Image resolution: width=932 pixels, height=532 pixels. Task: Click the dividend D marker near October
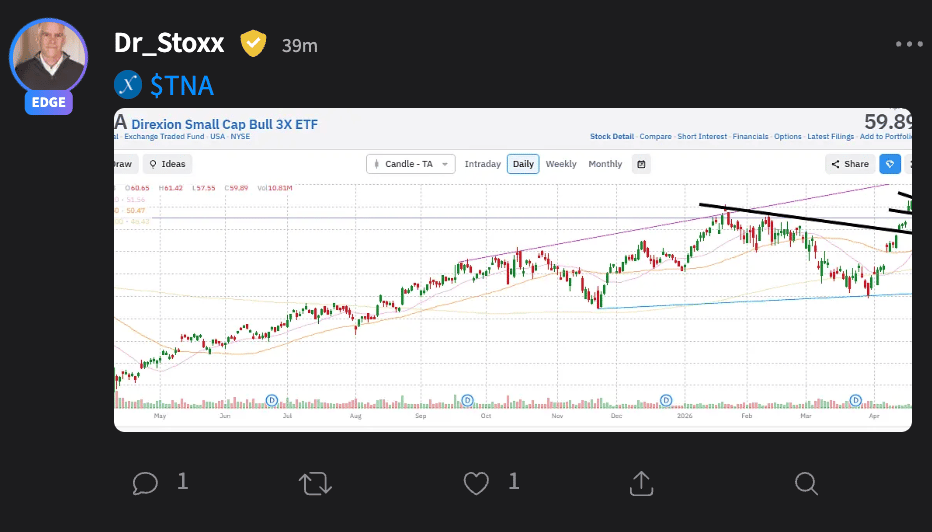(x=467, y=401)
